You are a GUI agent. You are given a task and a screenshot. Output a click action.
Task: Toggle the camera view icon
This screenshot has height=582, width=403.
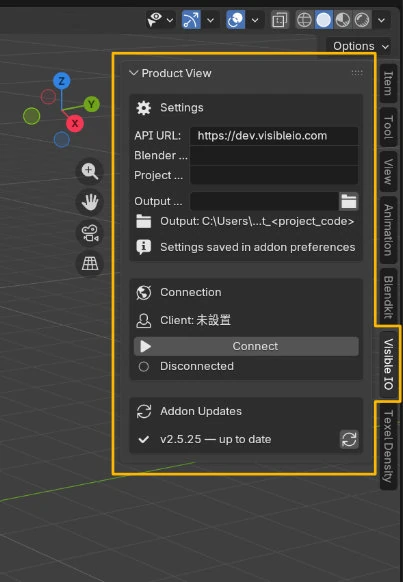click(x=90, y=233)
